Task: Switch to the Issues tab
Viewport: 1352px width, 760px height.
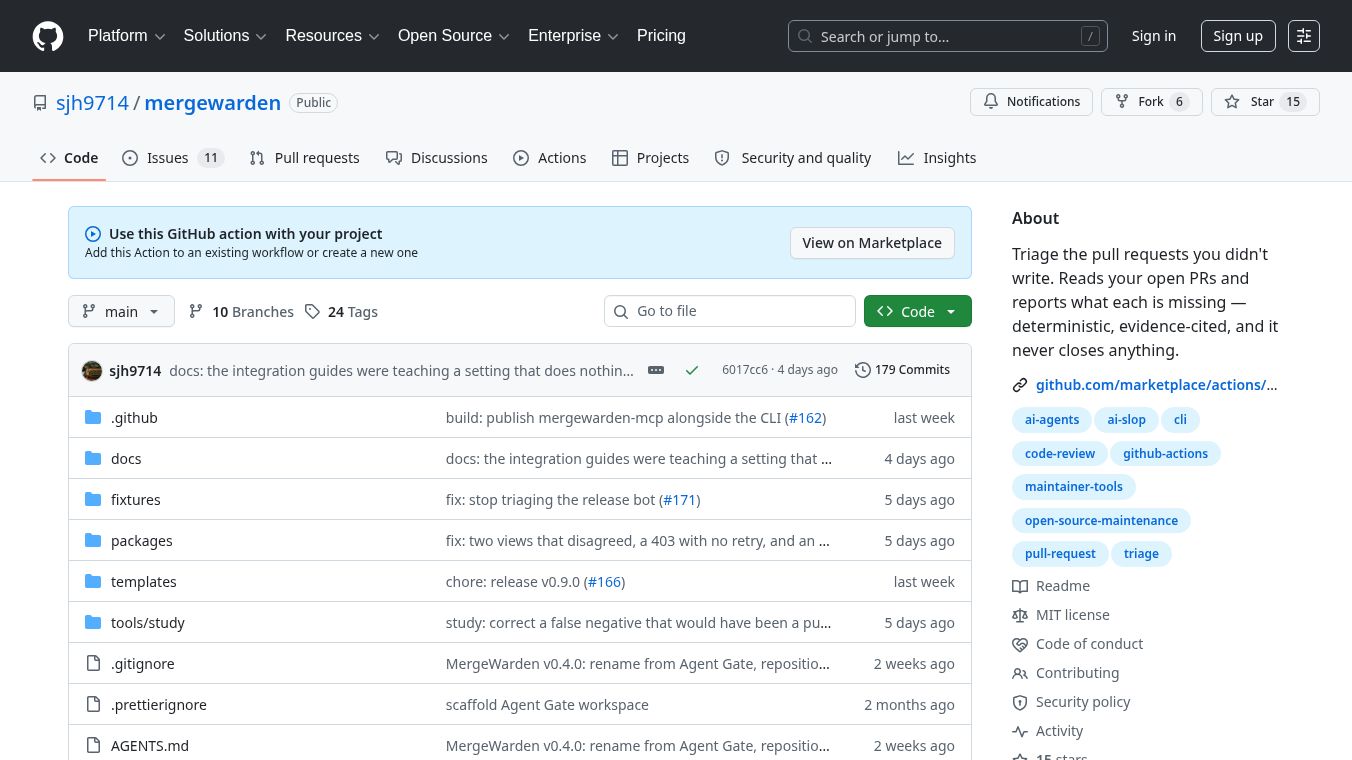Action: point(173,158)
